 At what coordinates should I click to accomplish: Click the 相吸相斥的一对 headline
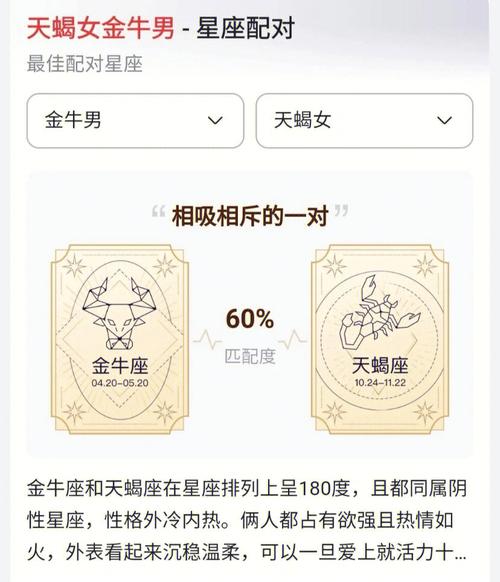click(x=250, y=216)
